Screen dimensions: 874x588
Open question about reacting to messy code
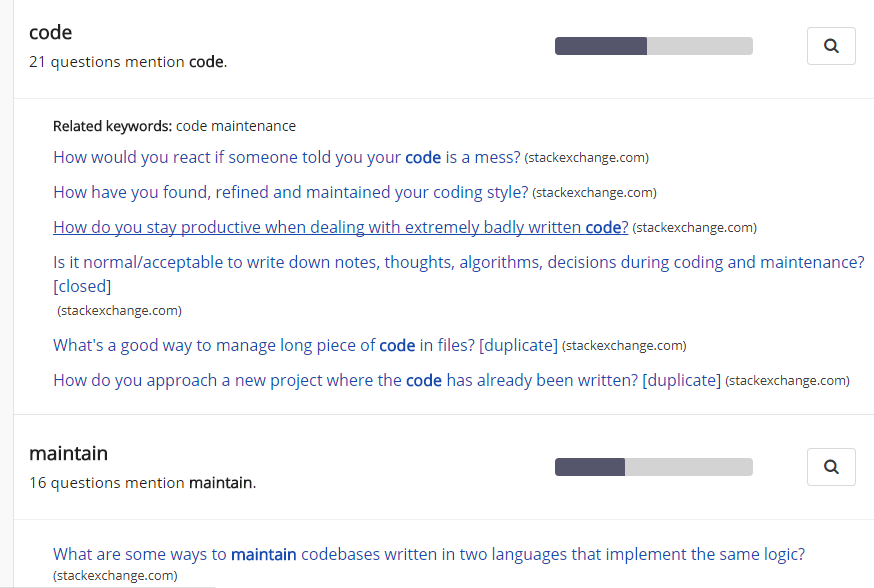click(x=287, y=157)
